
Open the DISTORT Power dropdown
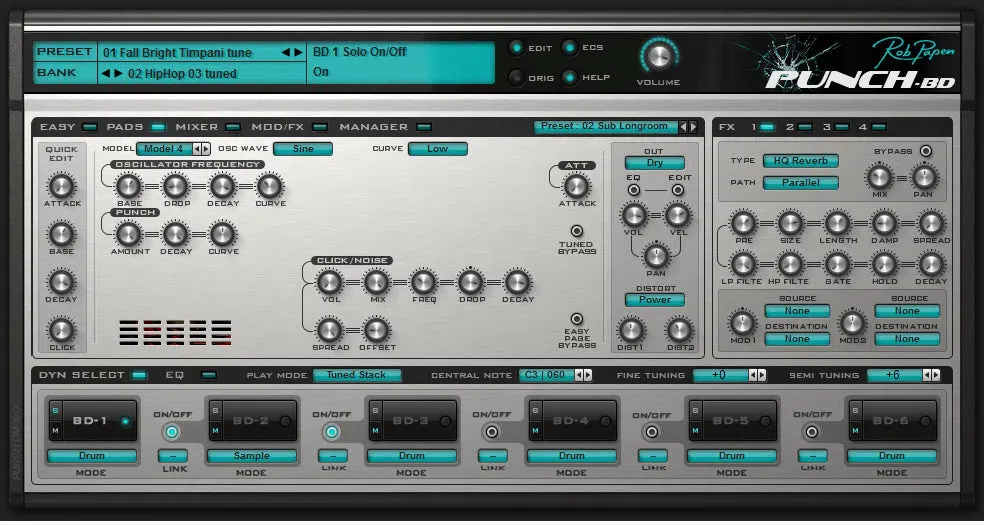point(655,300)
